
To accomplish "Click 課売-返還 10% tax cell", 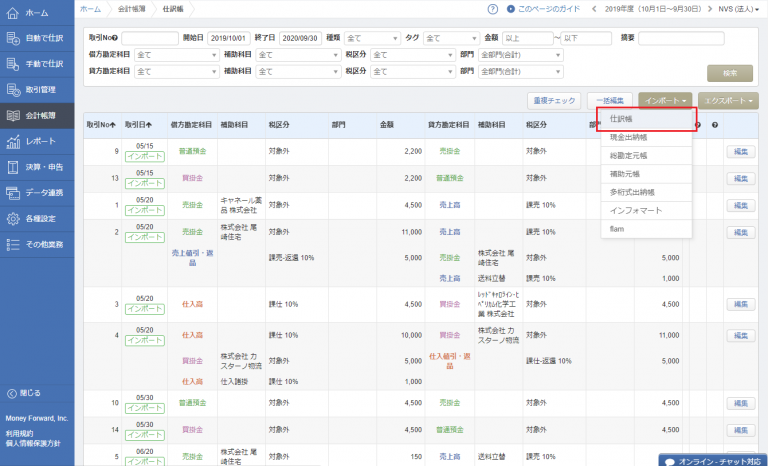I will click(291, 258).
